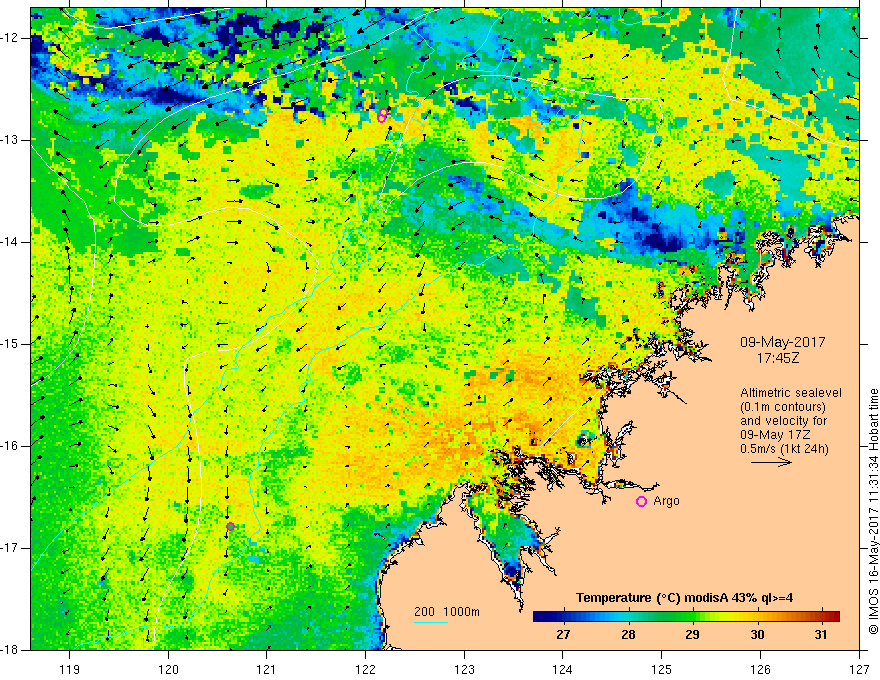Click the color bar tick label 29
Screen dimensions: 880x680
coord(692,635)
